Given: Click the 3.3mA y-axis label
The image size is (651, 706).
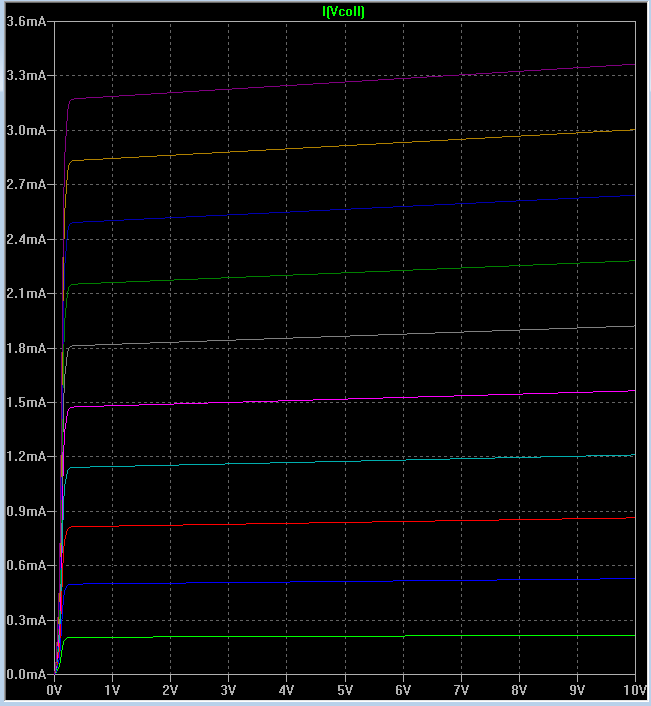Looking at the screenshot, I should tap(26, 75).
